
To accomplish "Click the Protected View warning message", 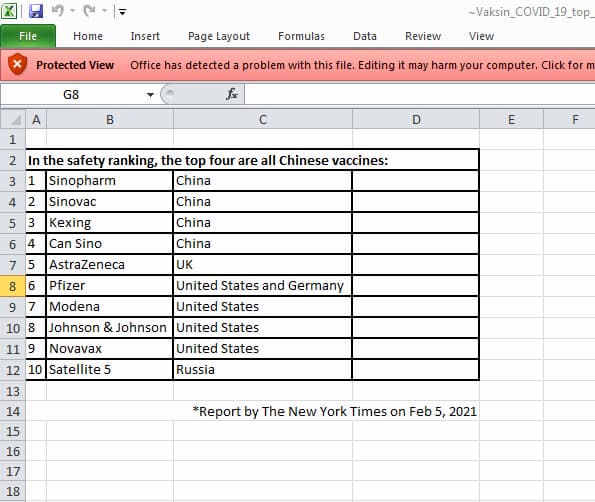I will 362,65.
